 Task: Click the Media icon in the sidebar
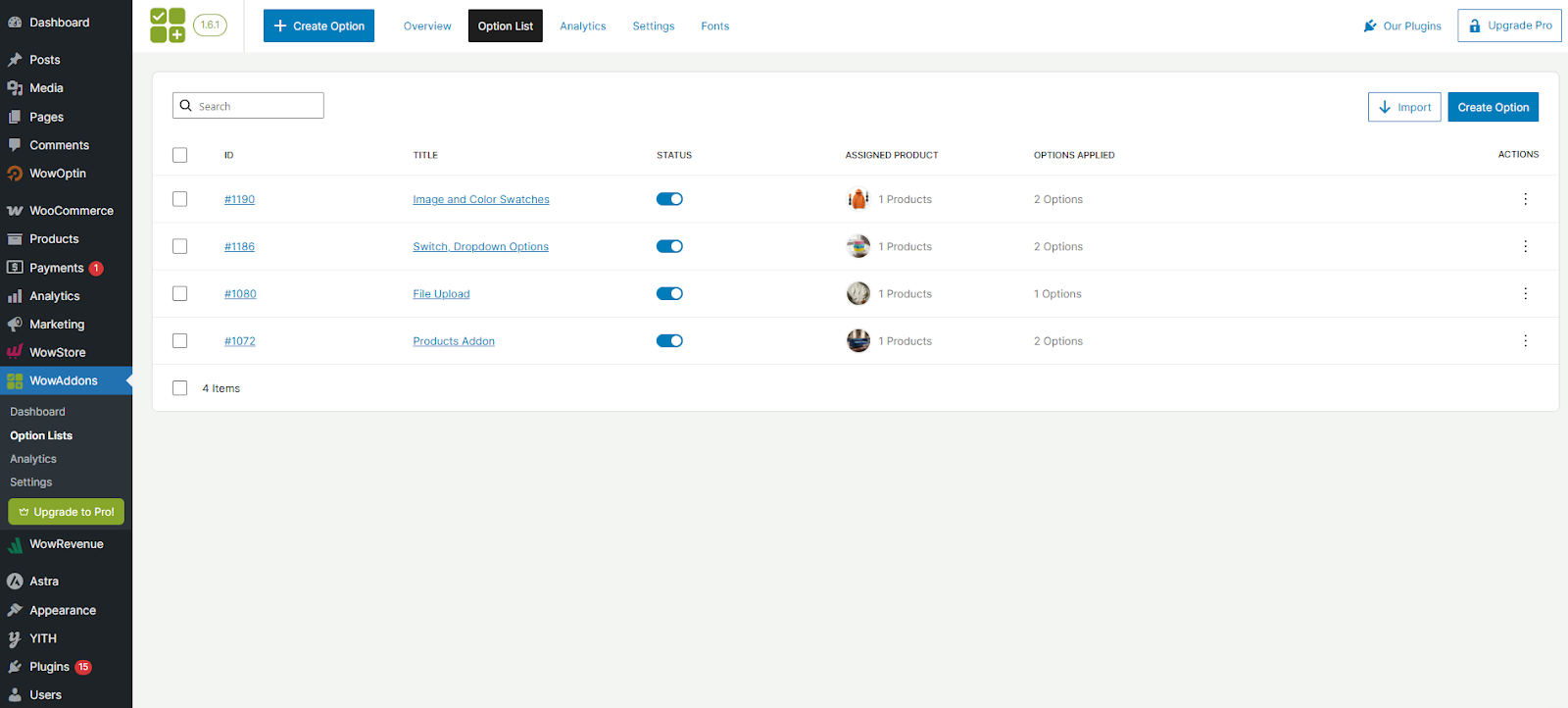(x=15, y=88)
